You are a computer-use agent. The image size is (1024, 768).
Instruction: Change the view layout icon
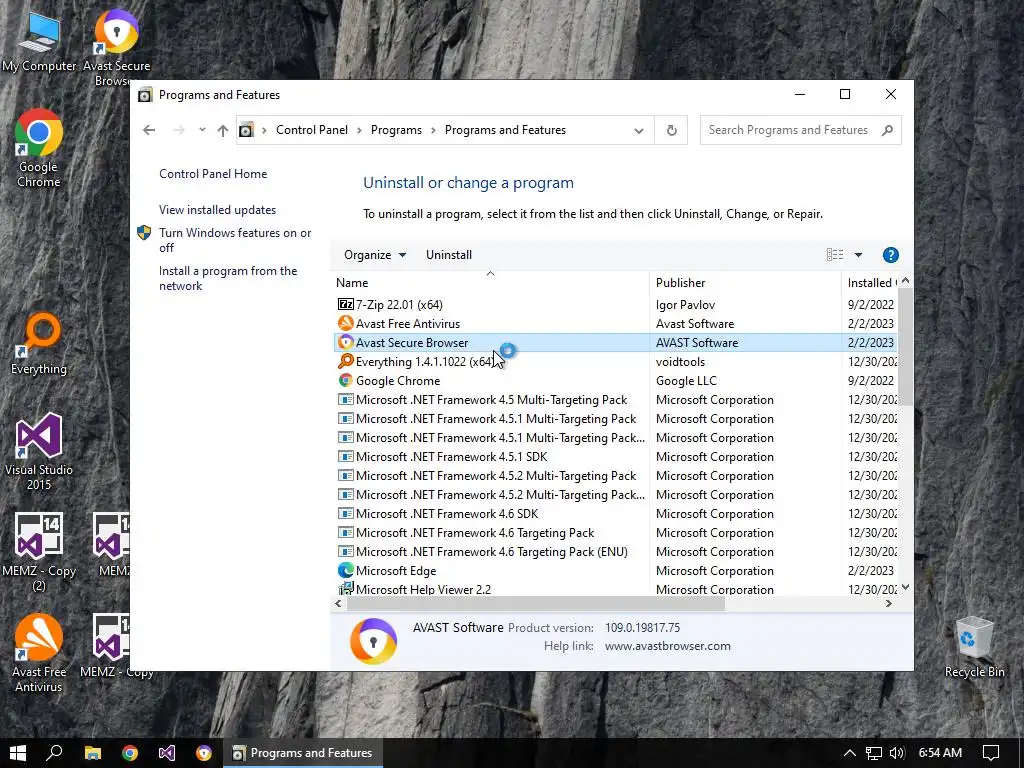835,255
